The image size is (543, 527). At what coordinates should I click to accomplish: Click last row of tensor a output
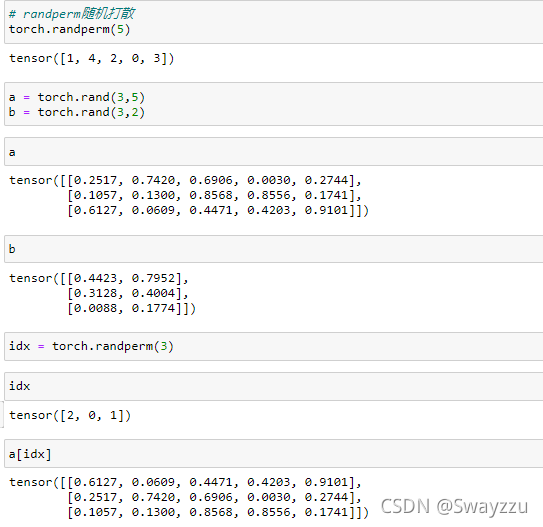[218, 210]
